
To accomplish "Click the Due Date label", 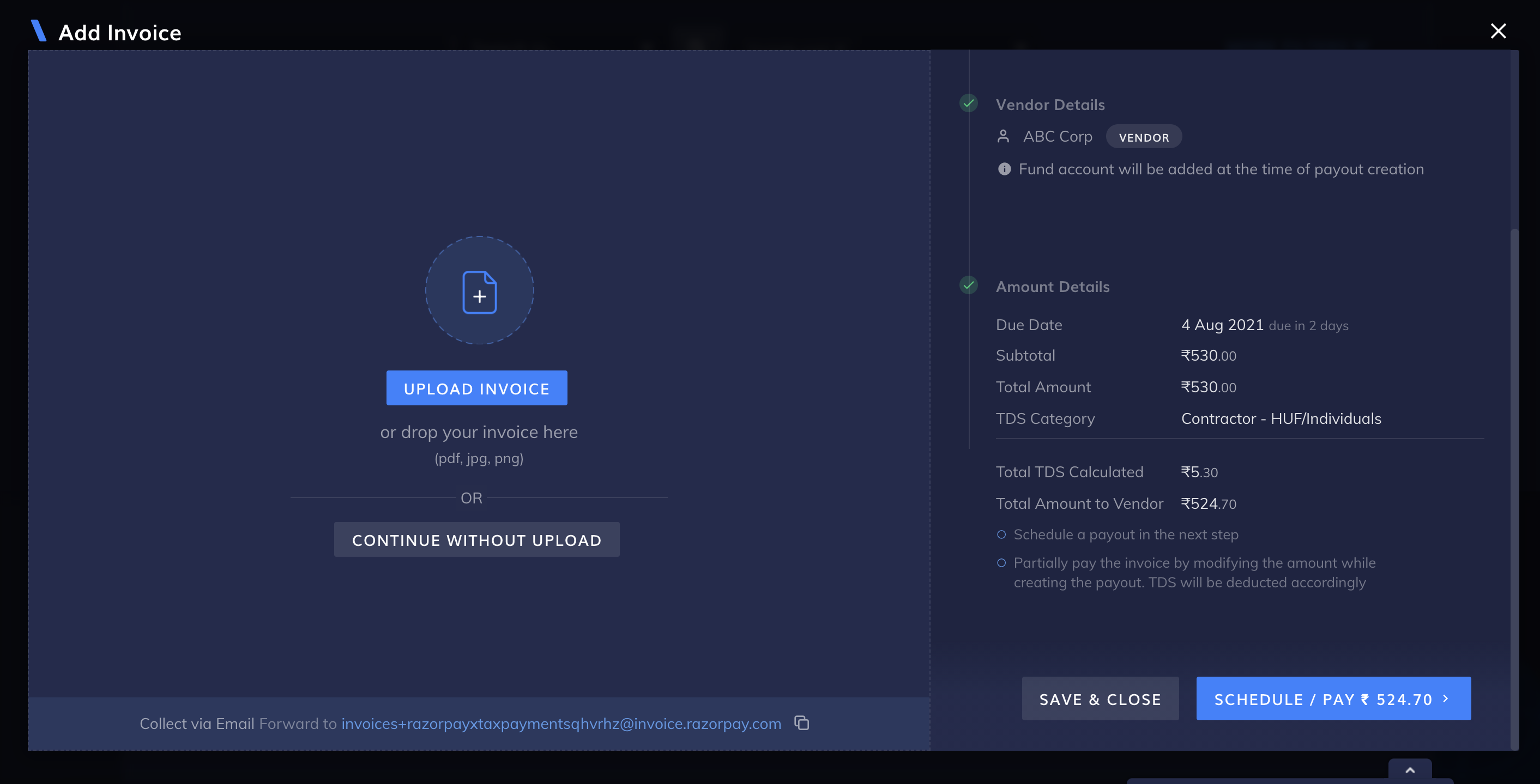I will click(1029, 325).
